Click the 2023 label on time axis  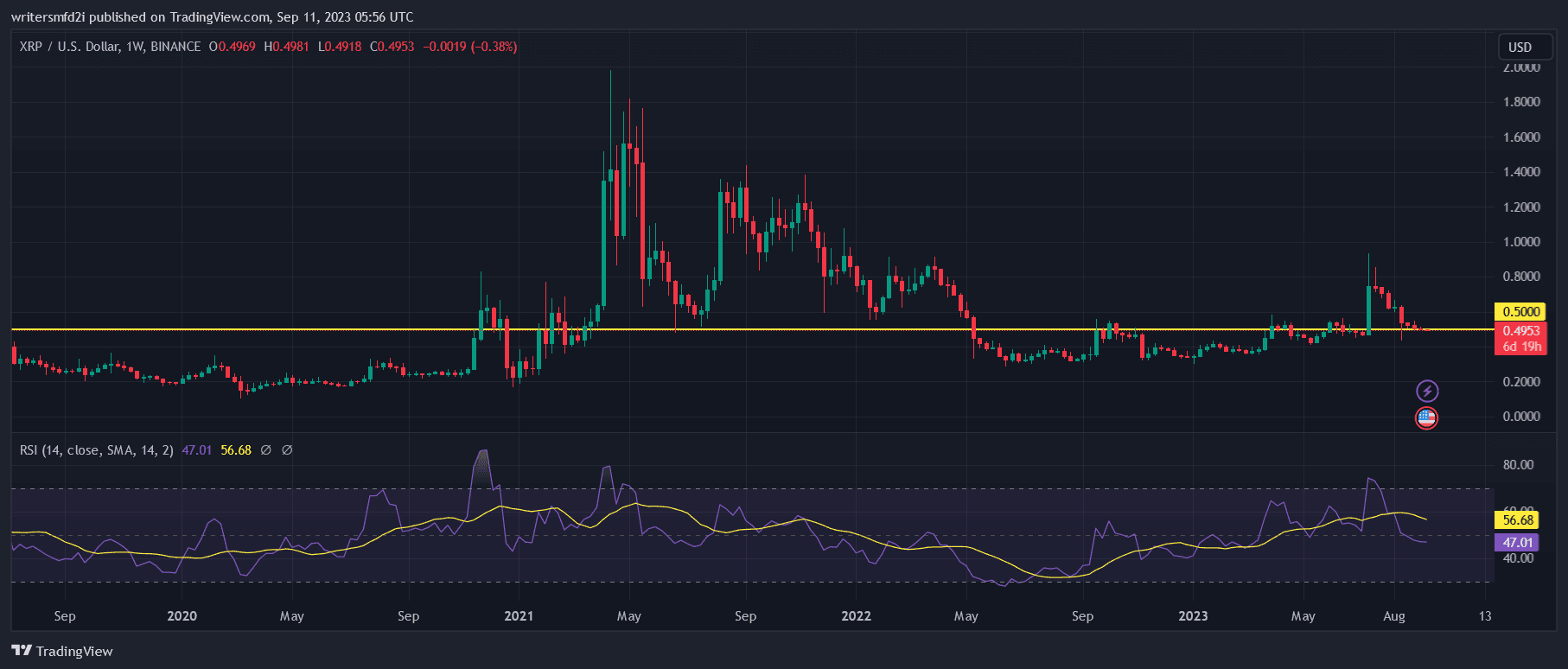click(x=1193, y=616)
